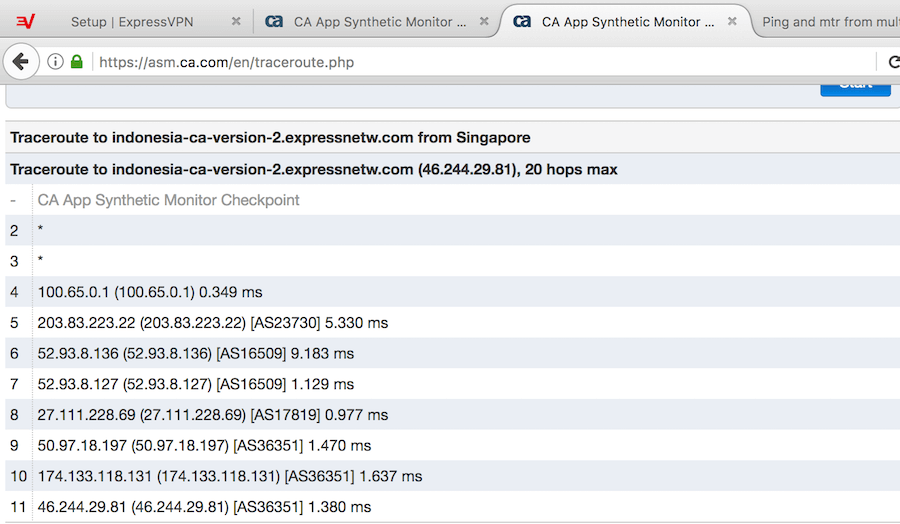Click the '20 hops max' traceroute heading
Screen dimensions: 900x524
coord(314,169)
